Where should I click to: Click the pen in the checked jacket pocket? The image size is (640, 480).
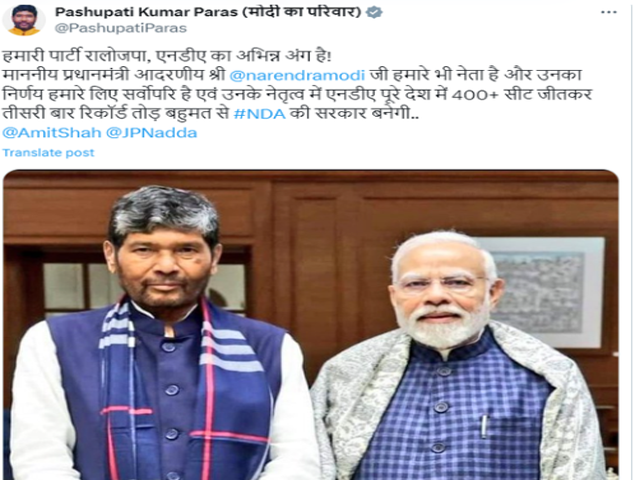coord(484,427)
